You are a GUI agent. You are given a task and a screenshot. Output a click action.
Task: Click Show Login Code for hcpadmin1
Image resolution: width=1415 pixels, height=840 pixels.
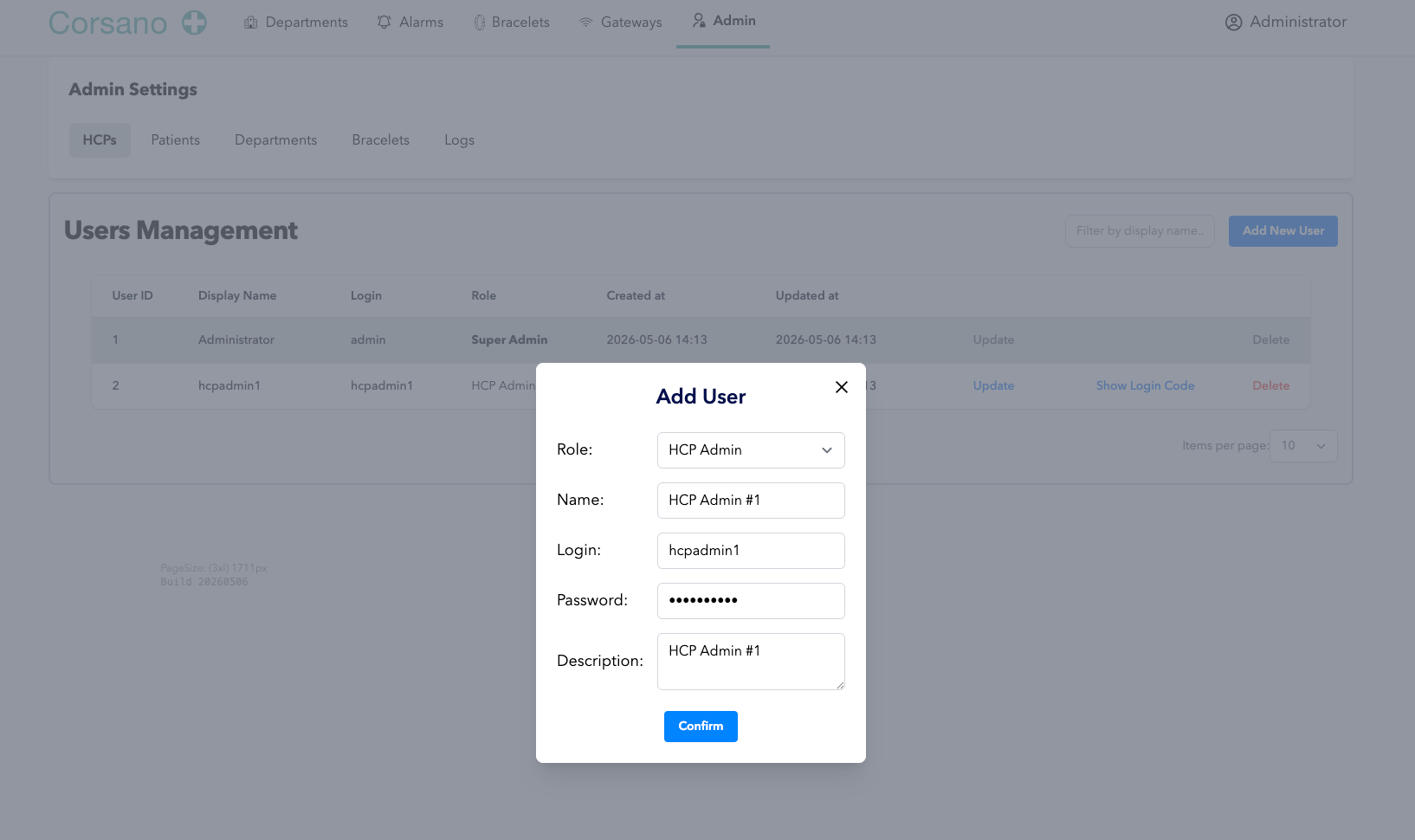pos(1145,386)
